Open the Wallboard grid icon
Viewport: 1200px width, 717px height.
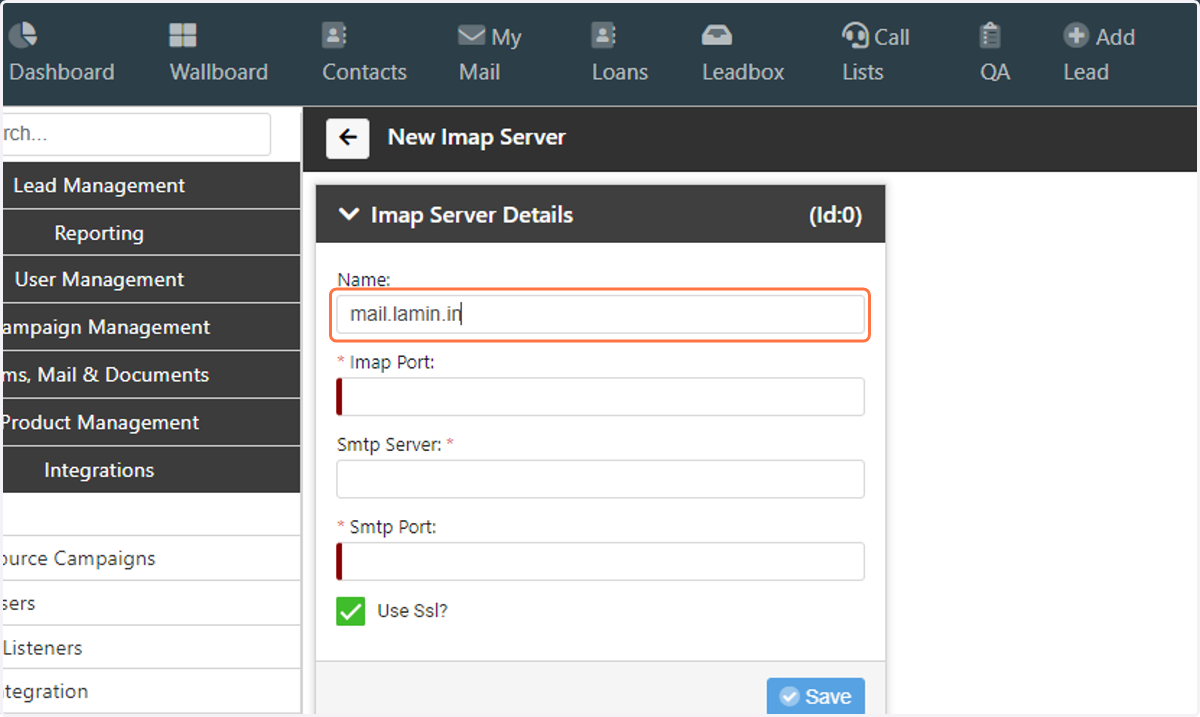[x=183, y=35]
